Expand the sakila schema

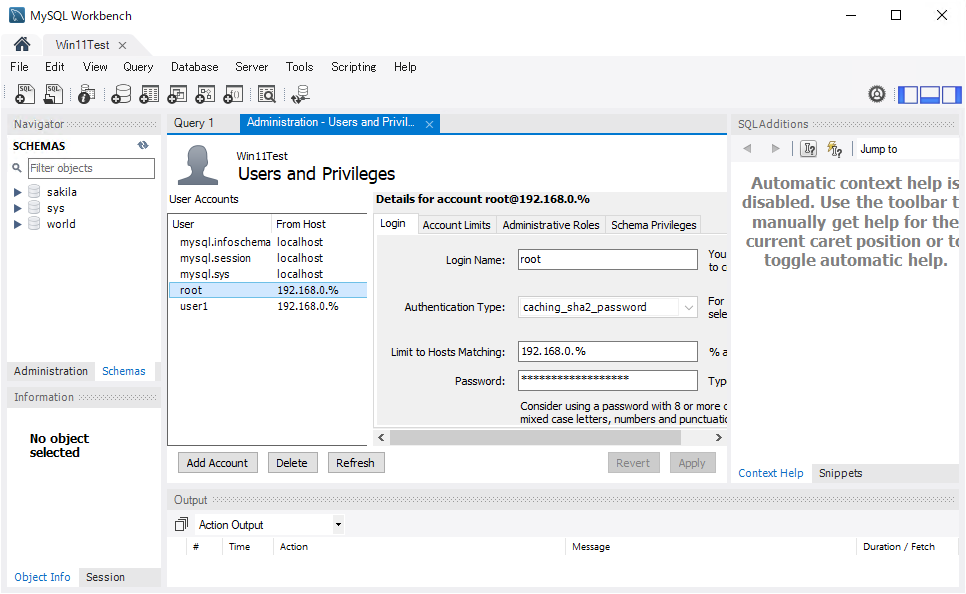(x=18, y=192)
